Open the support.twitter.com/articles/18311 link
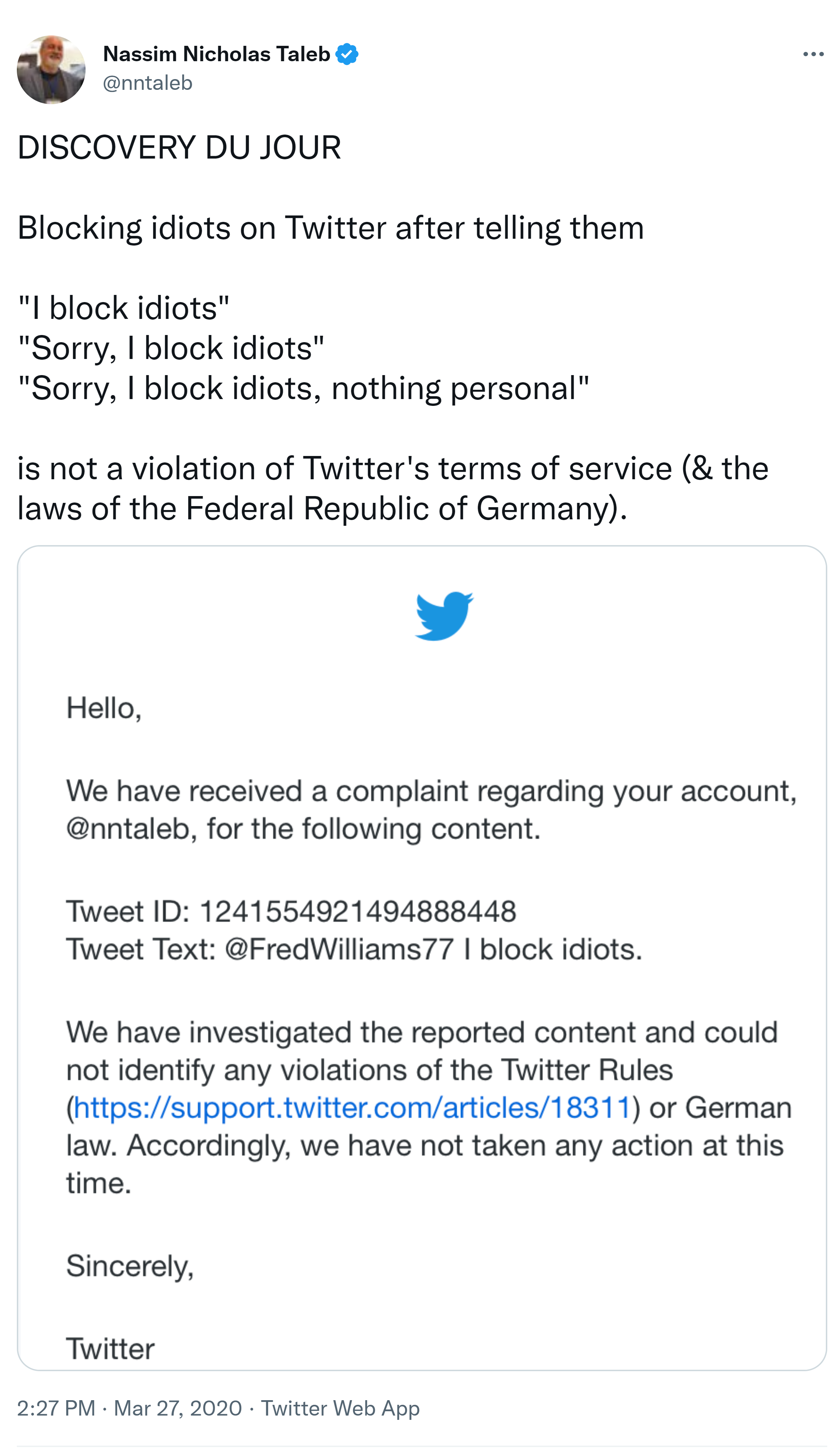 coord(352,1108)
